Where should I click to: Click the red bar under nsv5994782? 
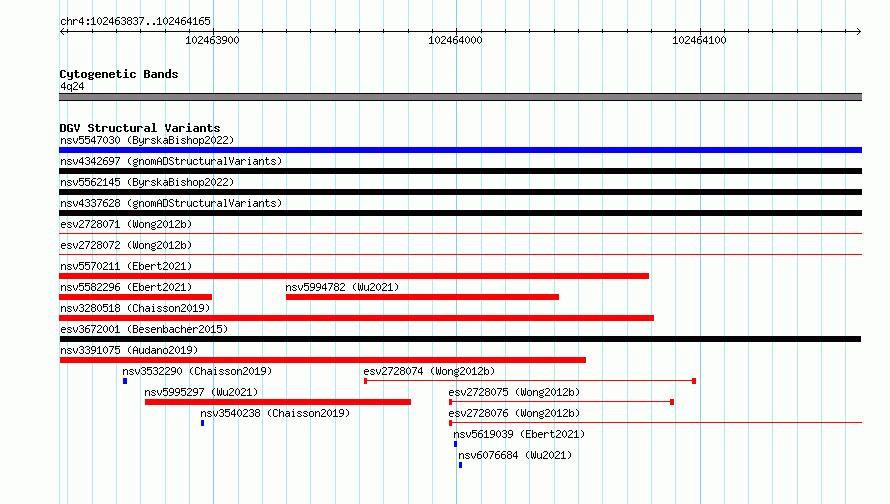pos(422,297)
